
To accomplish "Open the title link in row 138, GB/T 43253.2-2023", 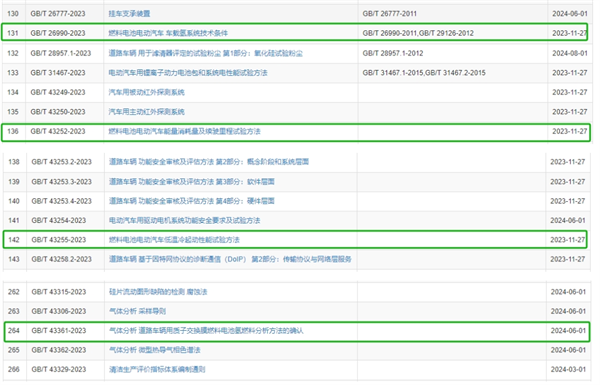I will click(x=209, y=162).
